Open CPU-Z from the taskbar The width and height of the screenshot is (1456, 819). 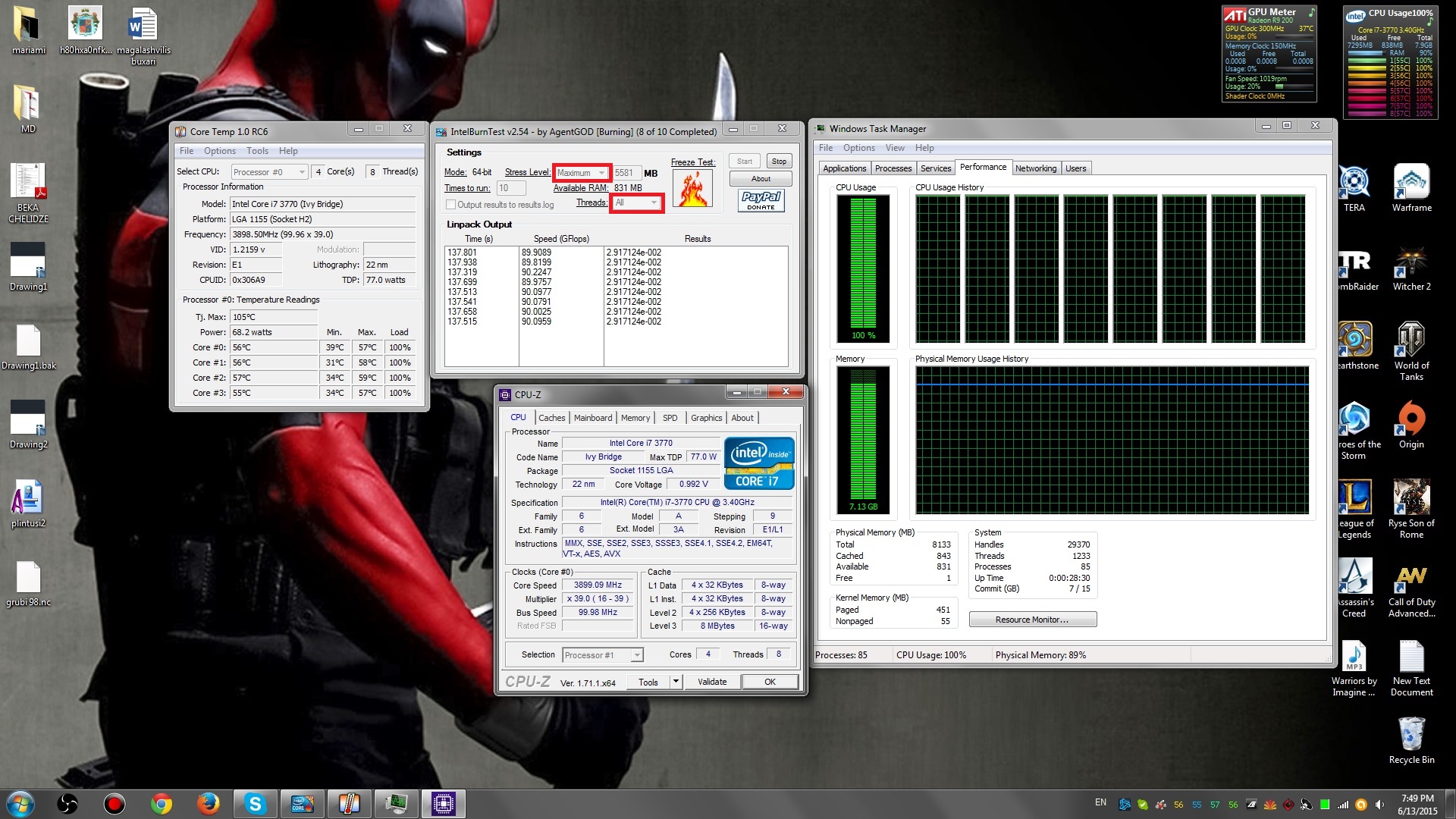pos(444,802)
